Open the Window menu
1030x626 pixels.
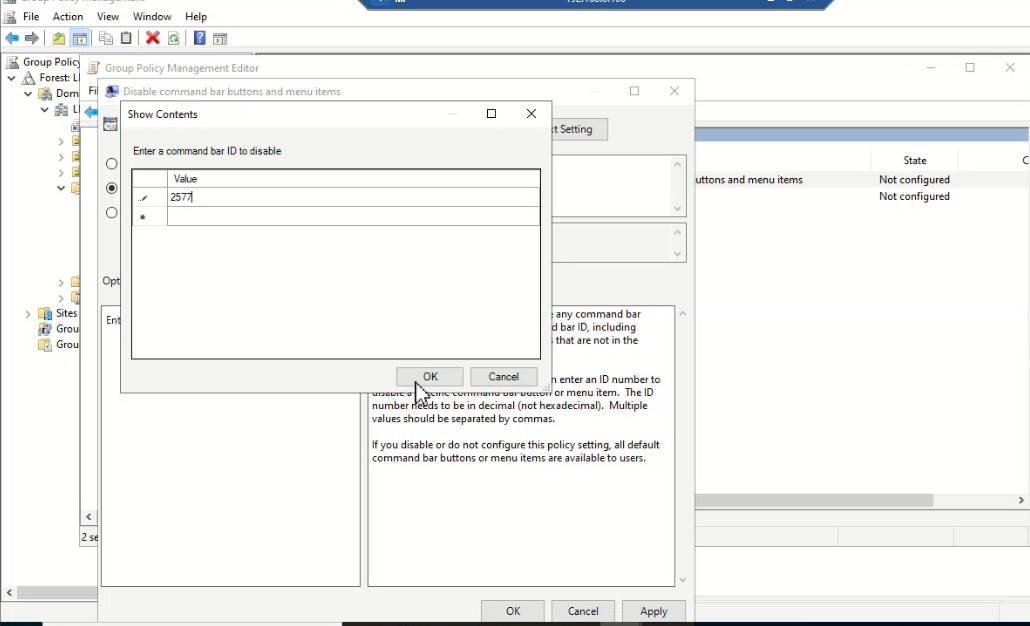pos(152,16)
